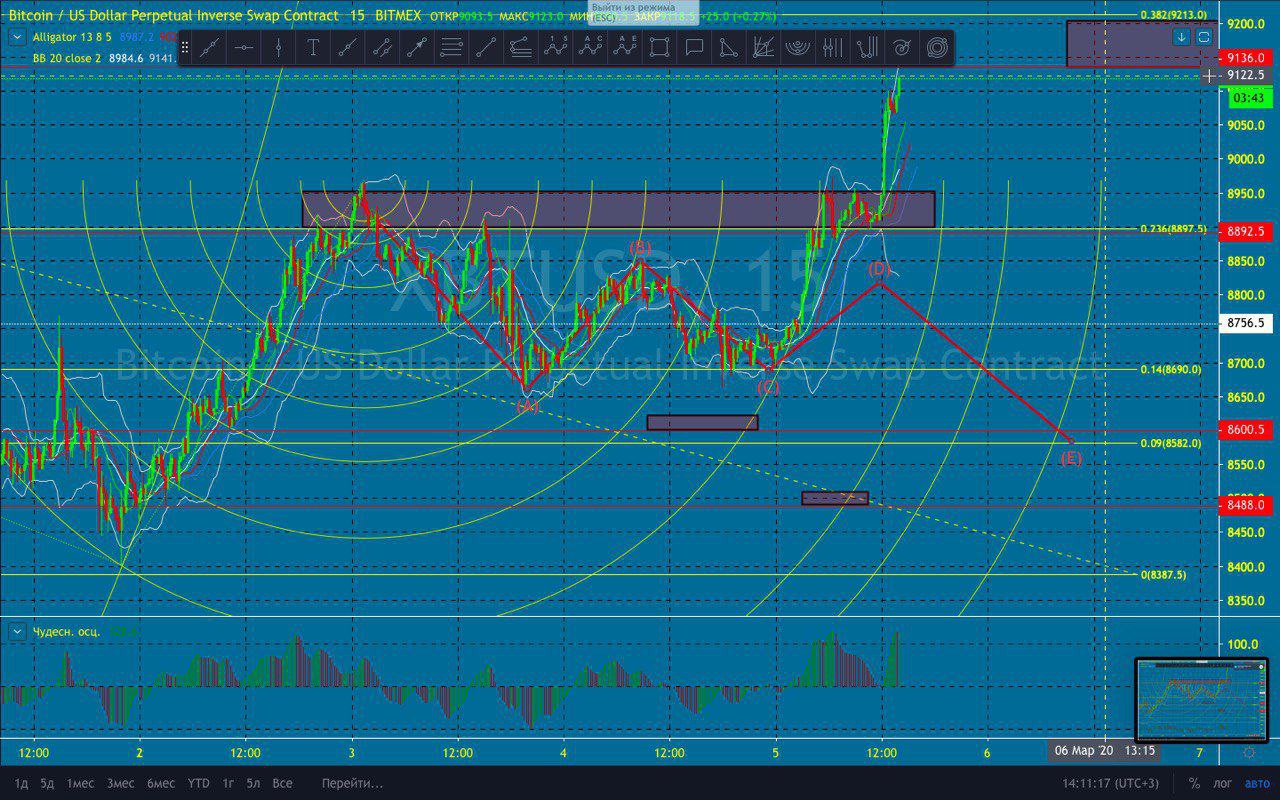Select the horizontal line tool
1280x800 pixels.
243,47
